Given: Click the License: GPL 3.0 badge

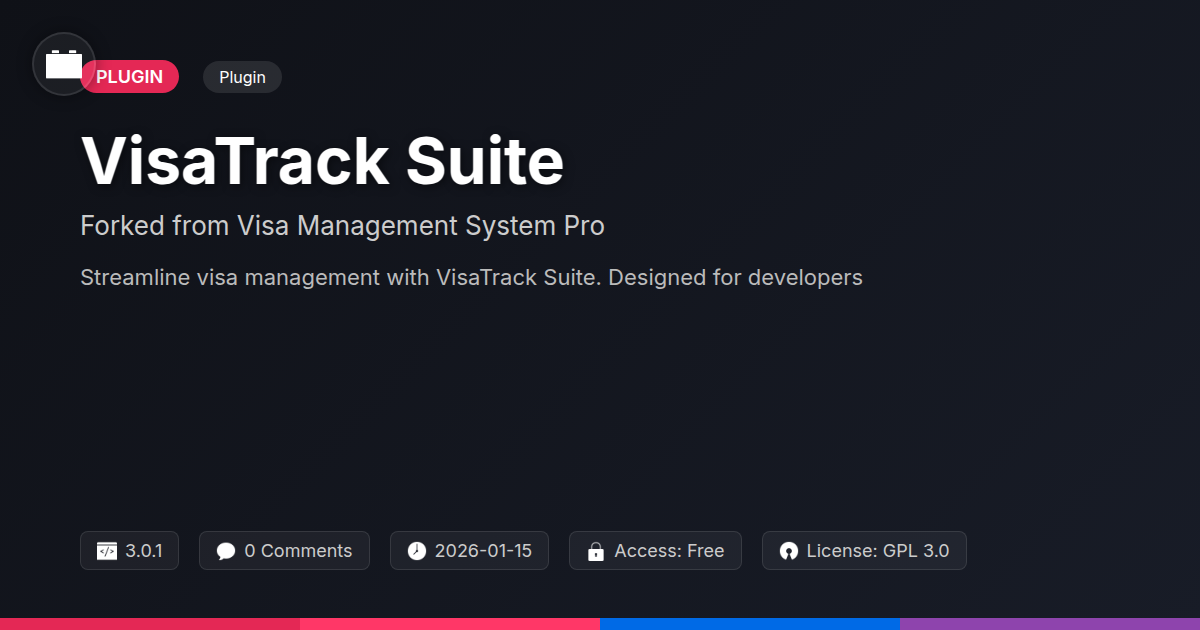Looking at the screenshot, I should click(864, 551).
